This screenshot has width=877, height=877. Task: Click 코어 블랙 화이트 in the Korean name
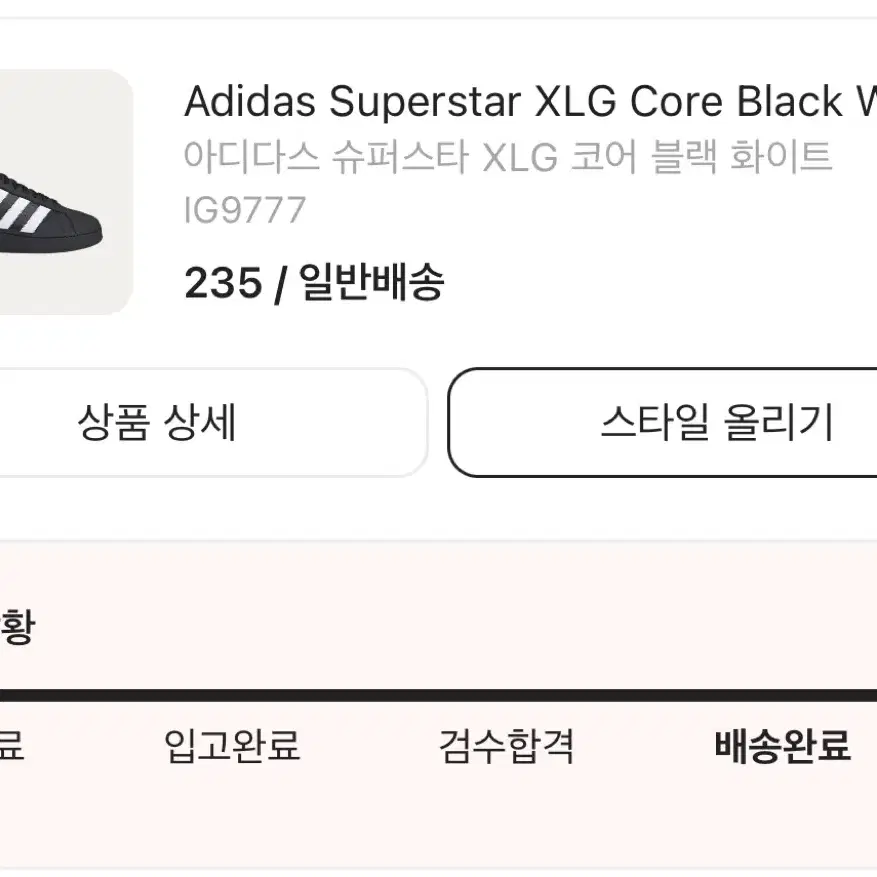point(701,157)
